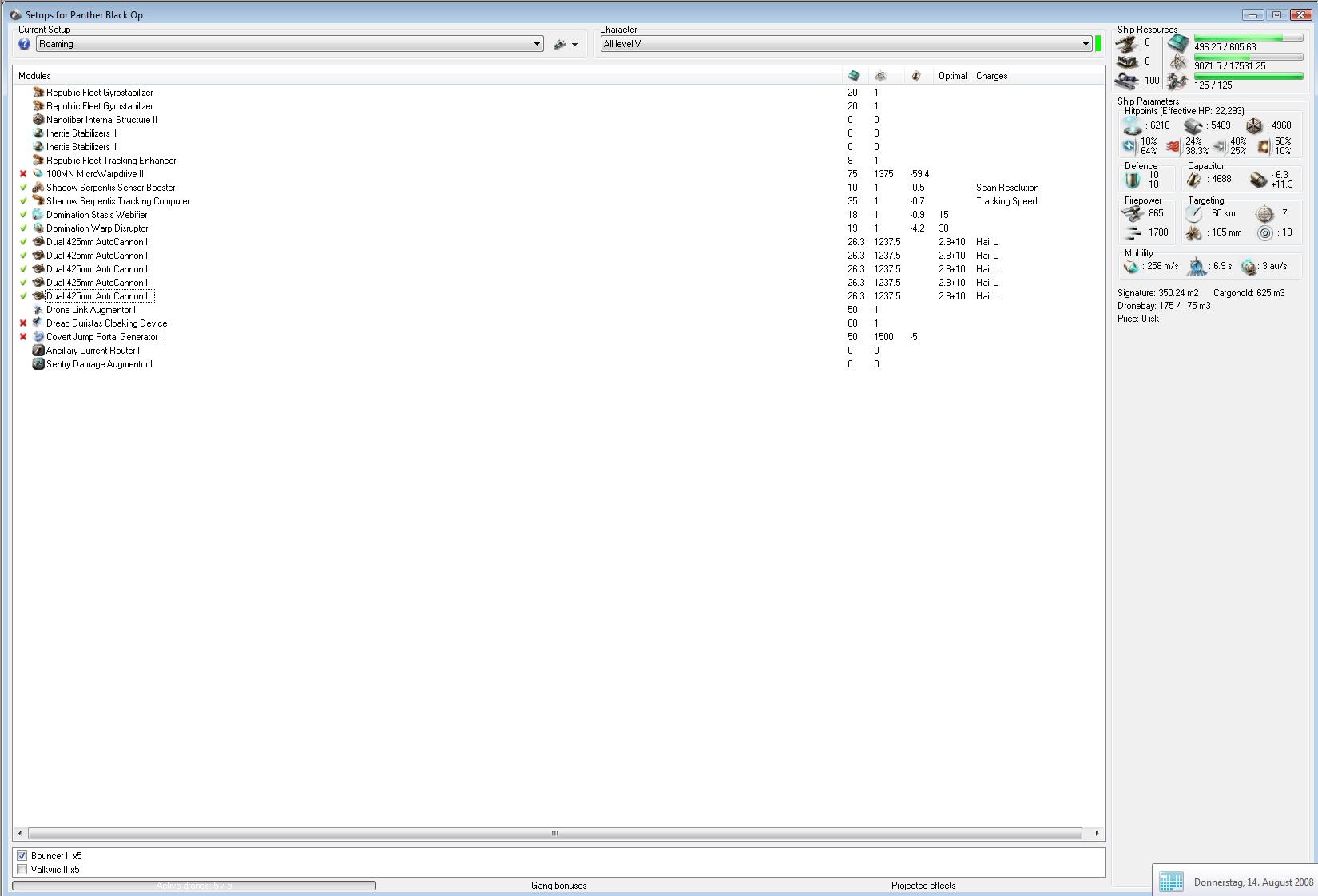Toggle the Shadow Serpentis Tracking Computer active checkmark
The image size is (1318, 896).
23,201
